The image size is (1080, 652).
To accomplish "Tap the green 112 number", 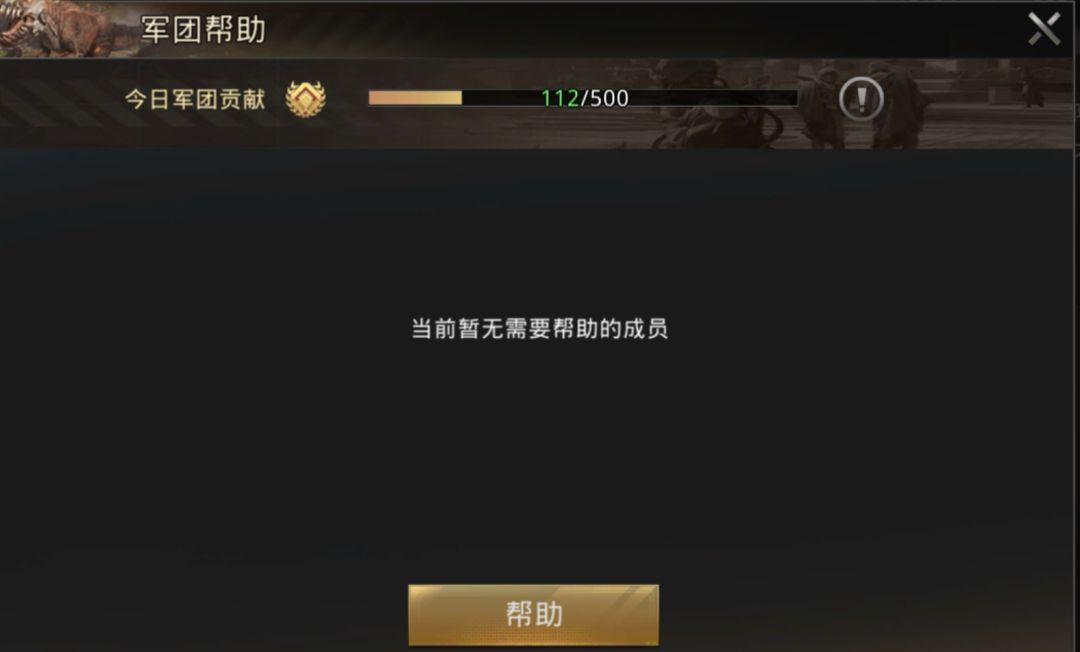I will tap(559, 98).
